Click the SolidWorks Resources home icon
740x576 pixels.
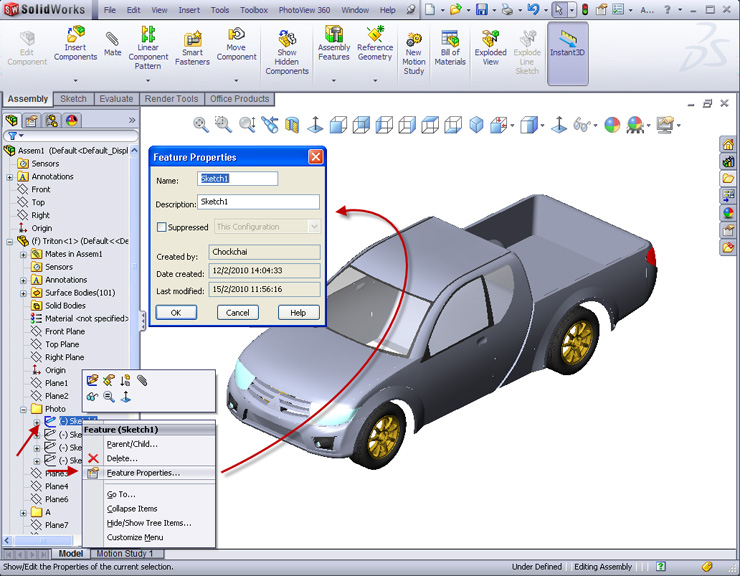click(x=728, y=144)
